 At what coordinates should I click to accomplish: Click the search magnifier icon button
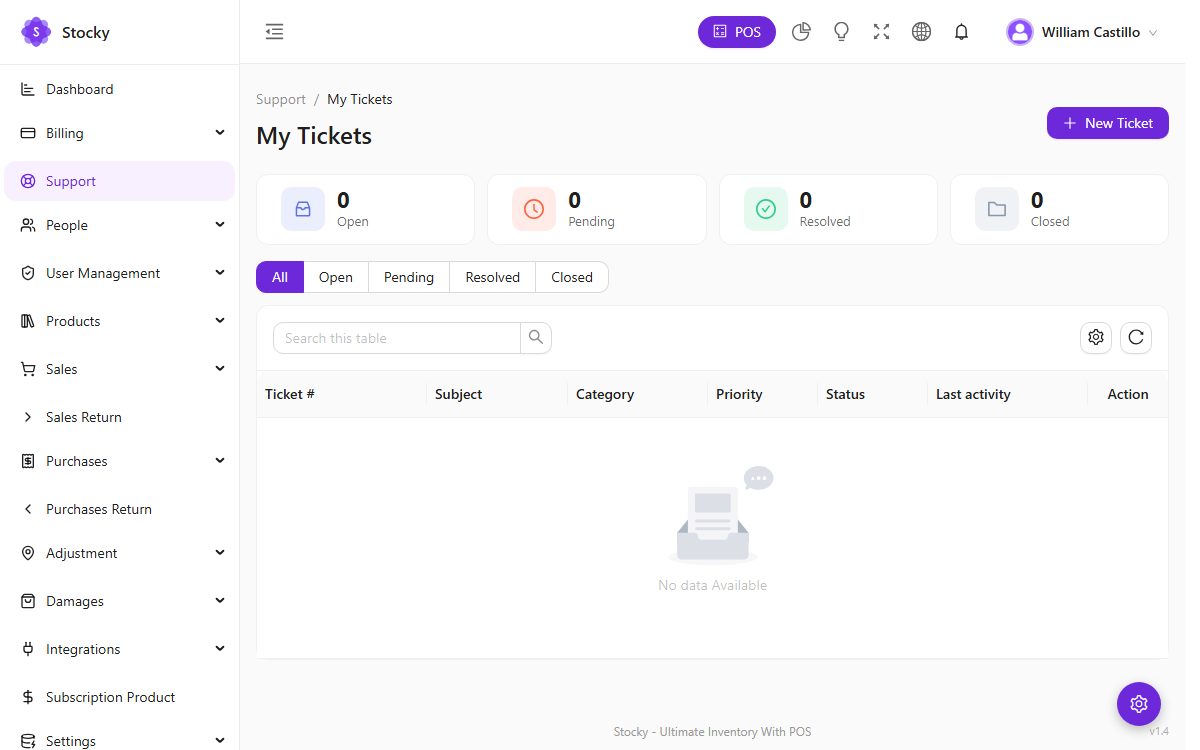536,338
